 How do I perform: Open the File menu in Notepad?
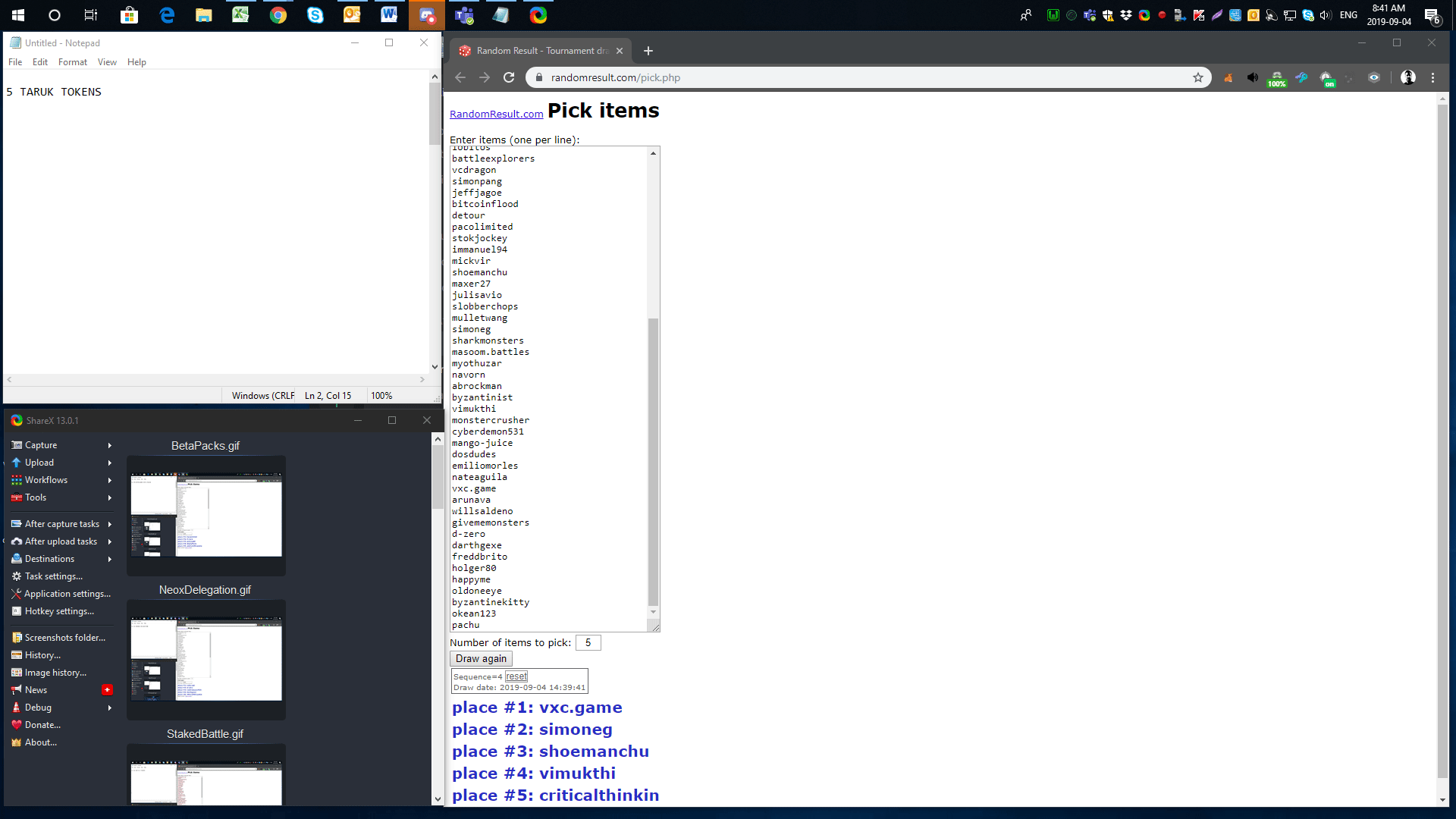coord(16,62)
